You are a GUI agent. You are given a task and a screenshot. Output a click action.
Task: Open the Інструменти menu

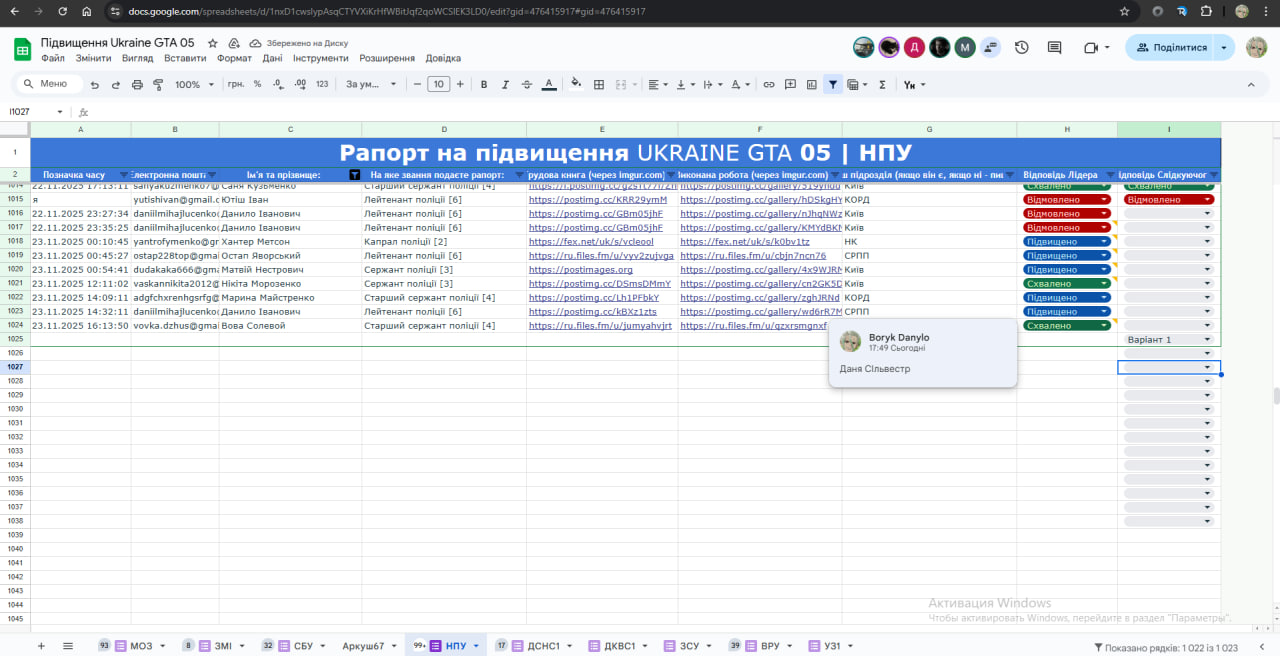click(321, 58)
